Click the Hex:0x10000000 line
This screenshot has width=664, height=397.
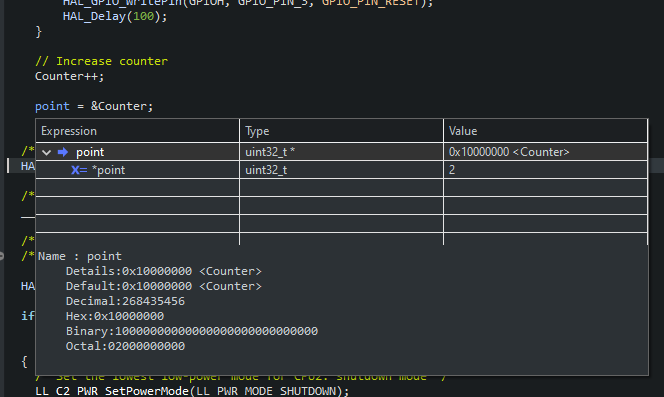click(x=115, y=316)
